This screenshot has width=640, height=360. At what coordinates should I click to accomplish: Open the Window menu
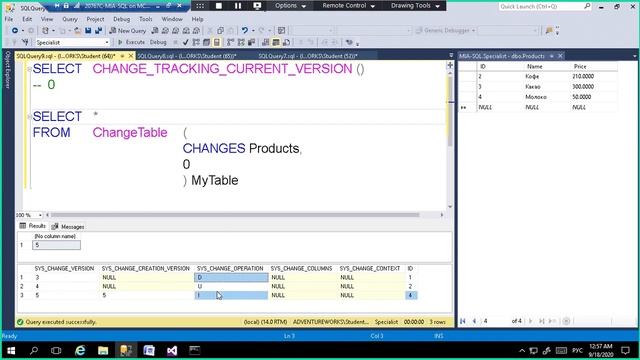tap(172, 19)
